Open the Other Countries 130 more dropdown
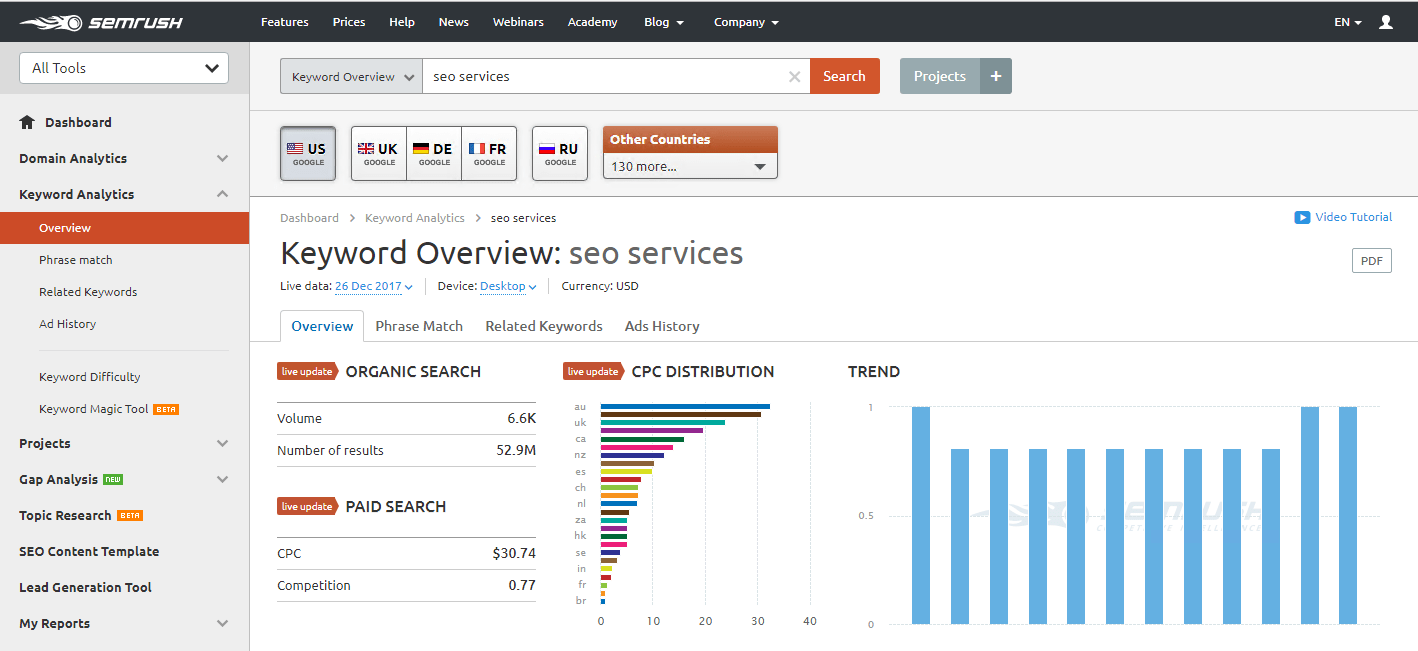Screen dimensions: 1418x651 (x=690, y=166)
